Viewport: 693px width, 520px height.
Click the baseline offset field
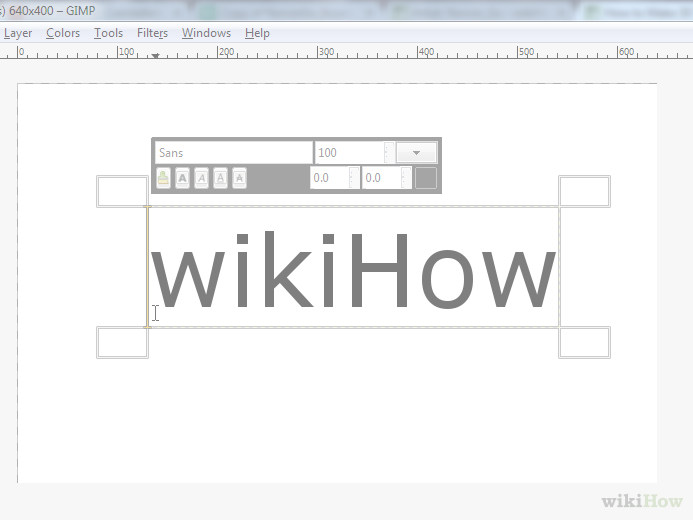pyautogui.click(x=330, y=178)
